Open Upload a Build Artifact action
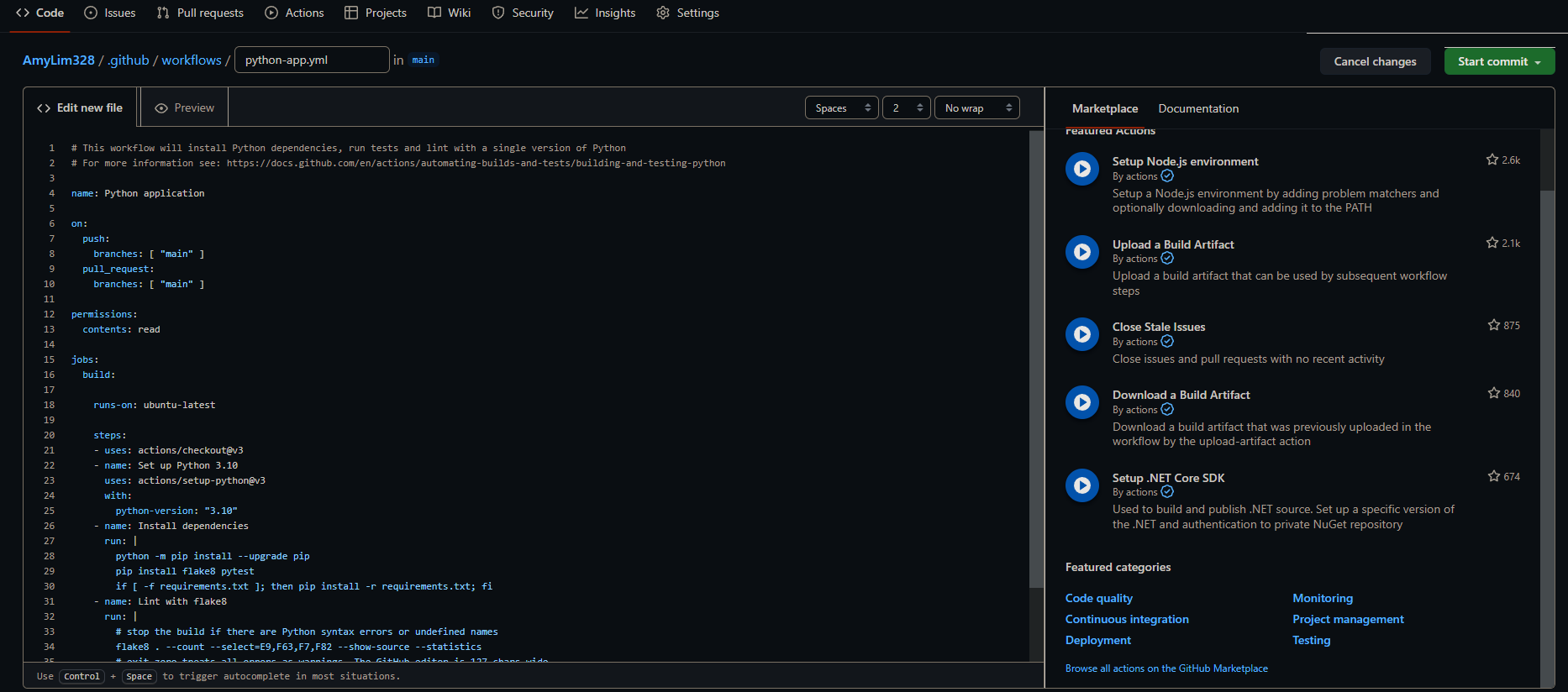Image resolution: width=1568 pixels, height=692 pixels. [1173, 244]
